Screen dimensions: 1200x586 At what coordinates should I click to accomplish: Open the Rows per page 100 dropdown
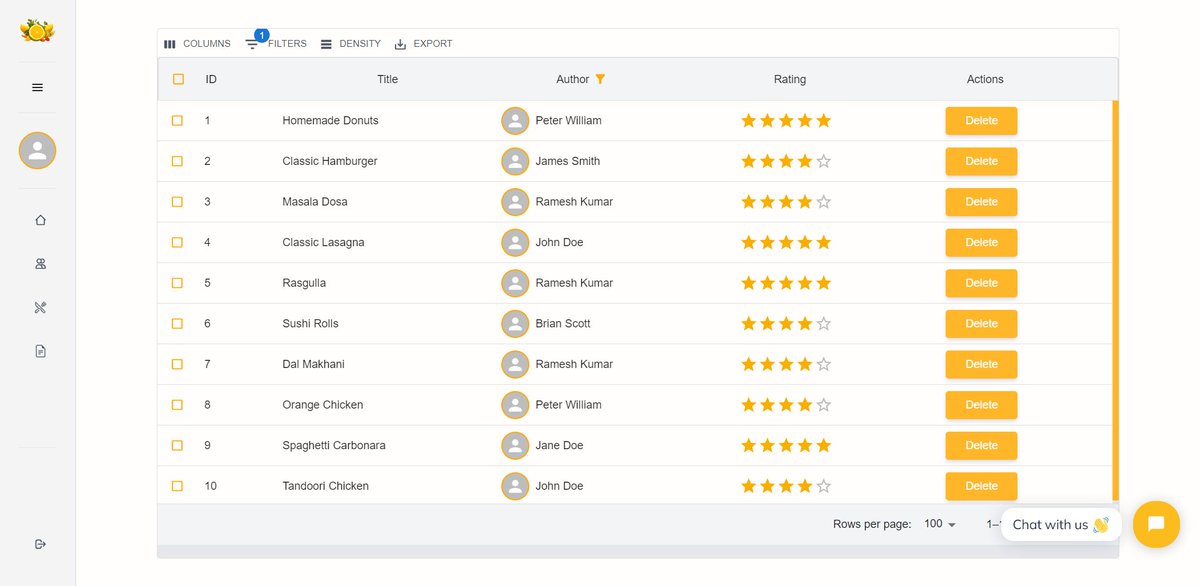pos(940,524)
